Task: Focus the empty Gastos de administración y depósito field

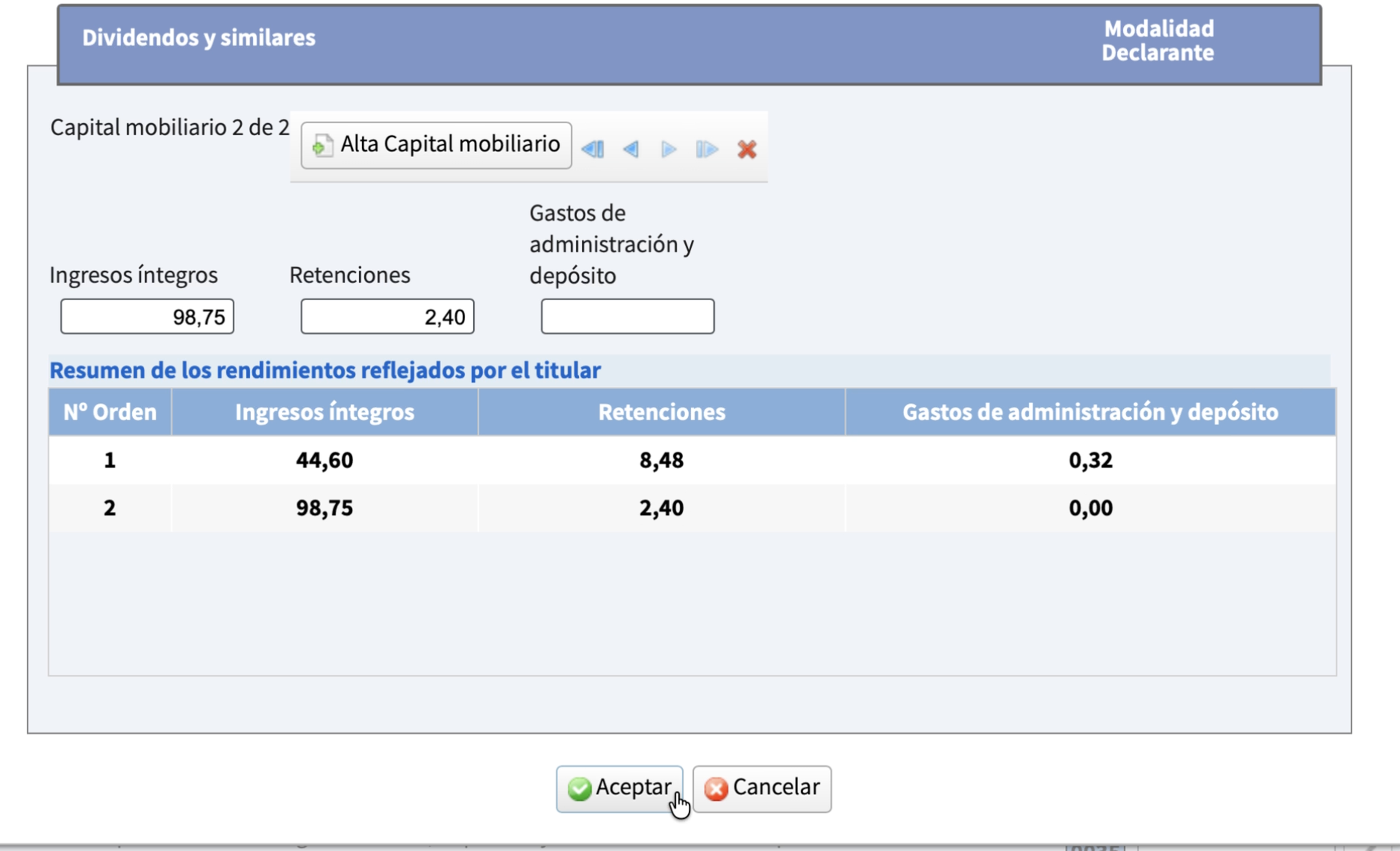Action: coord(627,316)
